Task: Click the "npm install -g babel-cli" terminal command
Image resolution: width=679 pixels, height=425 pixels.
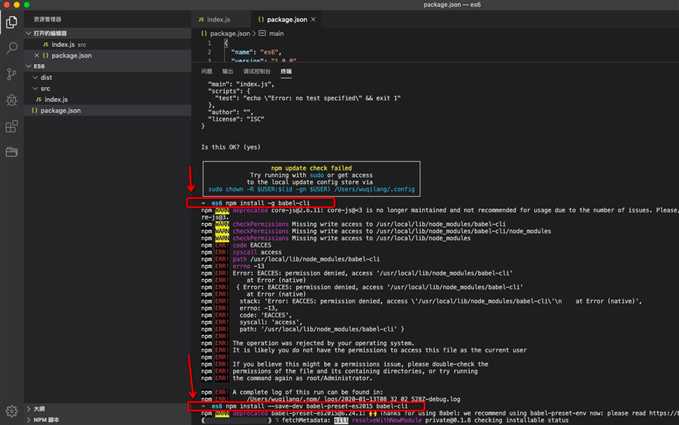Action: pos(268,203)
